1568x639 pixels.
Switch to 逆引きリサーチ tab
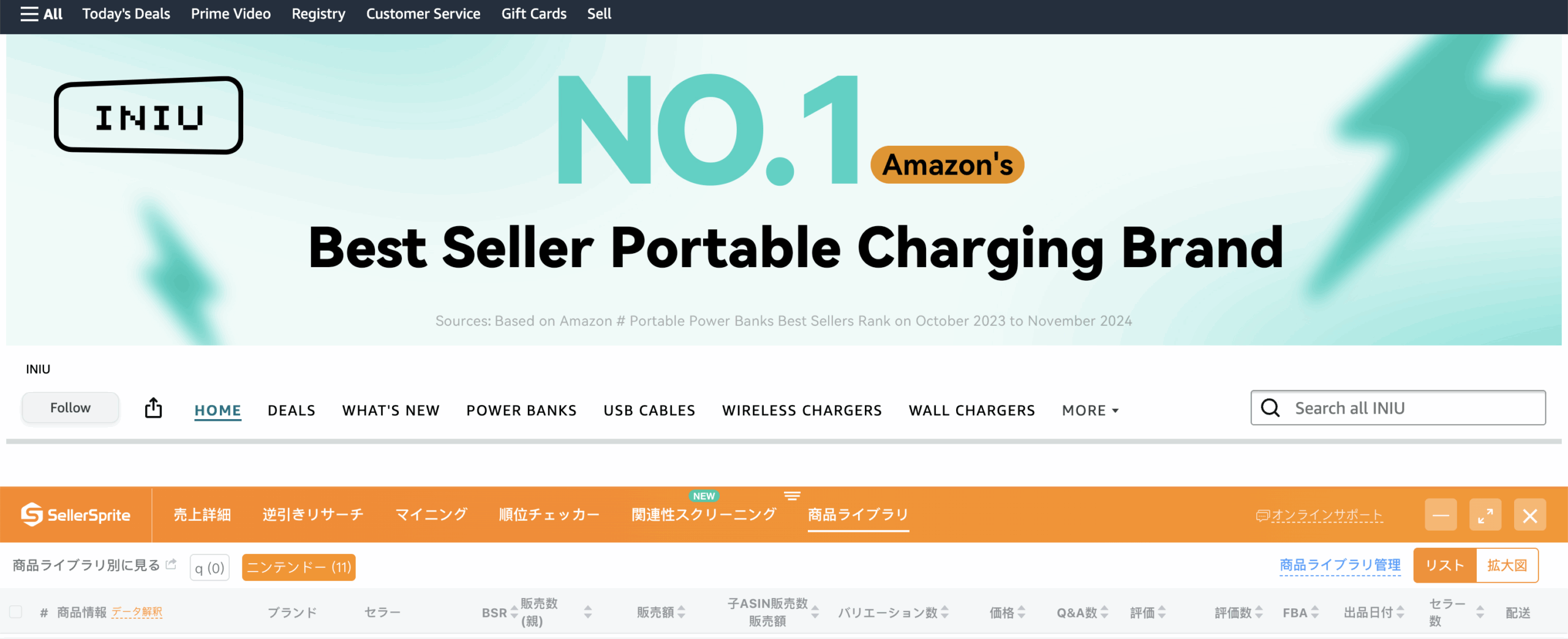coord(312,515)
